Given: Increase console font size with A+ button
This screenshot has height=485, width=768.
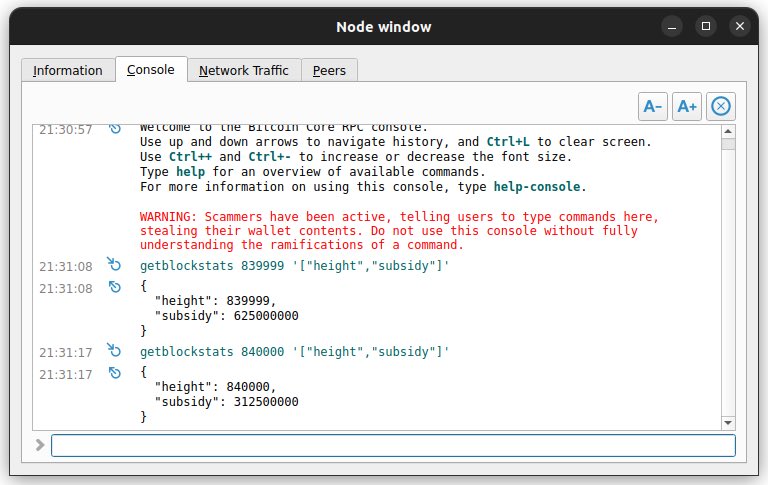Looking at the screenshot, I should (687, 106).
